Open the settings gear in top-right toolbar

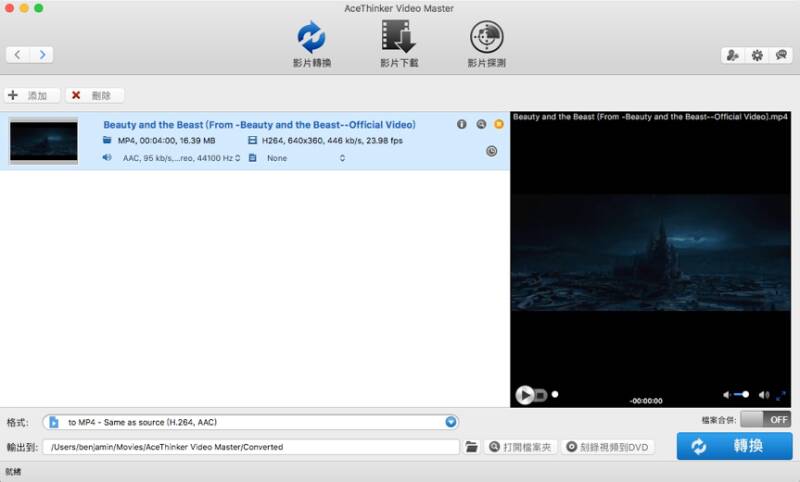pyautogui.click(x=757, y=55)
